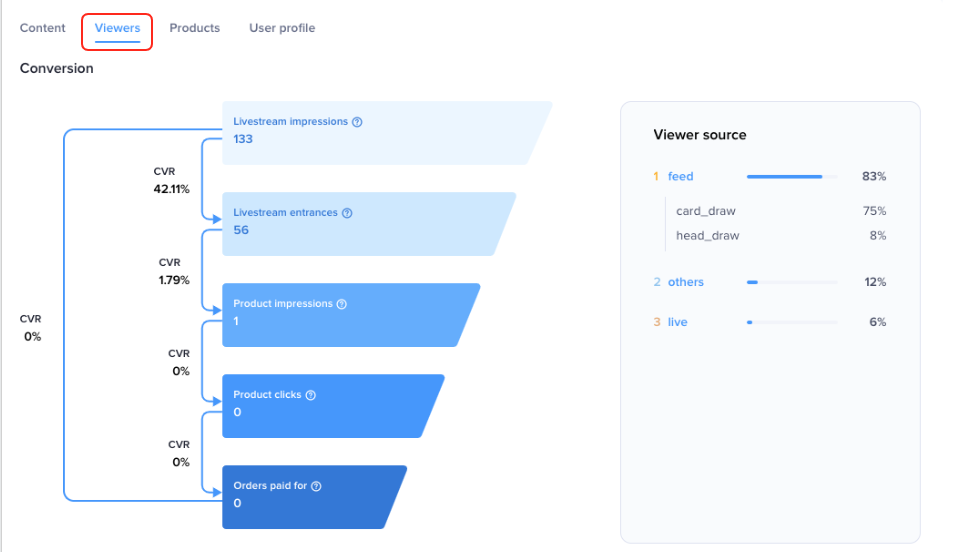The image size is (954, 552).
Task: Select the others viewer source
Action: pos(685,282)
